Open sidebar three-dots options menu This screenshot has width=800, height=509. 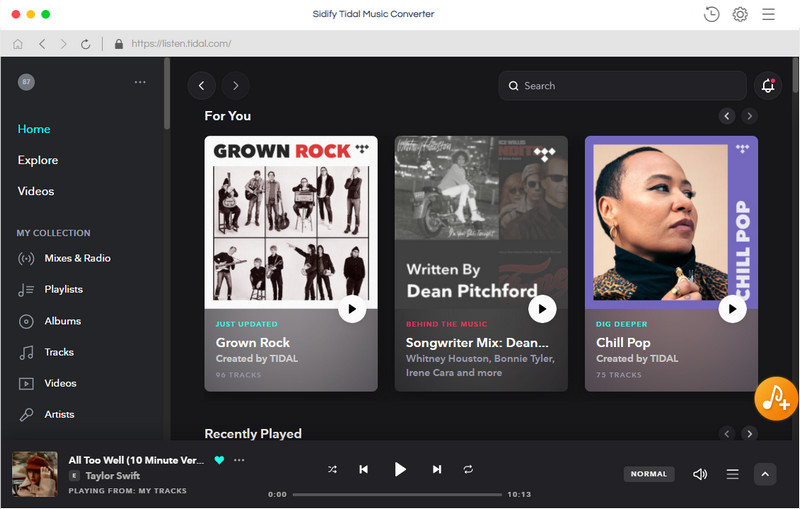(140, 82)
